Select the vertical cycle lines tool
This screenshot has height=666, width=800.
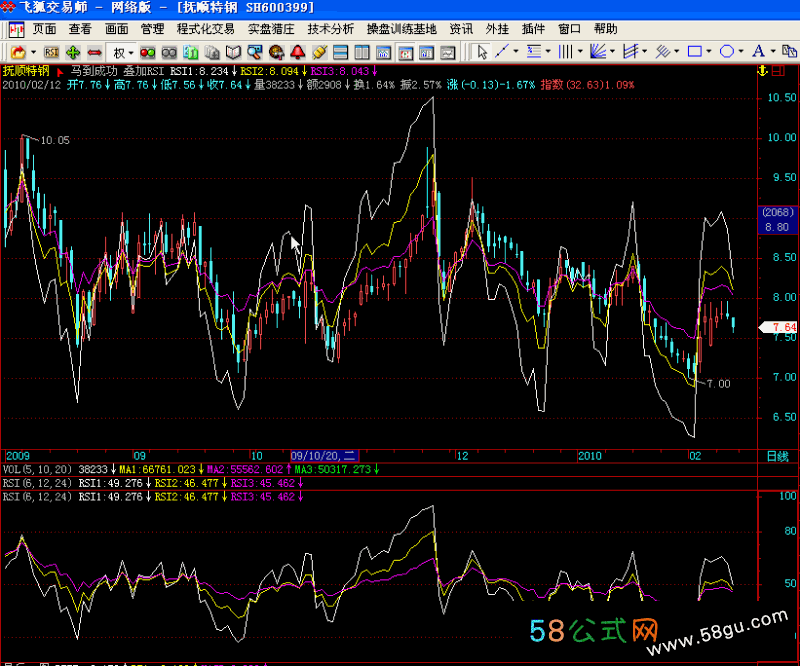pyautogui.click(x=565, y=52)
